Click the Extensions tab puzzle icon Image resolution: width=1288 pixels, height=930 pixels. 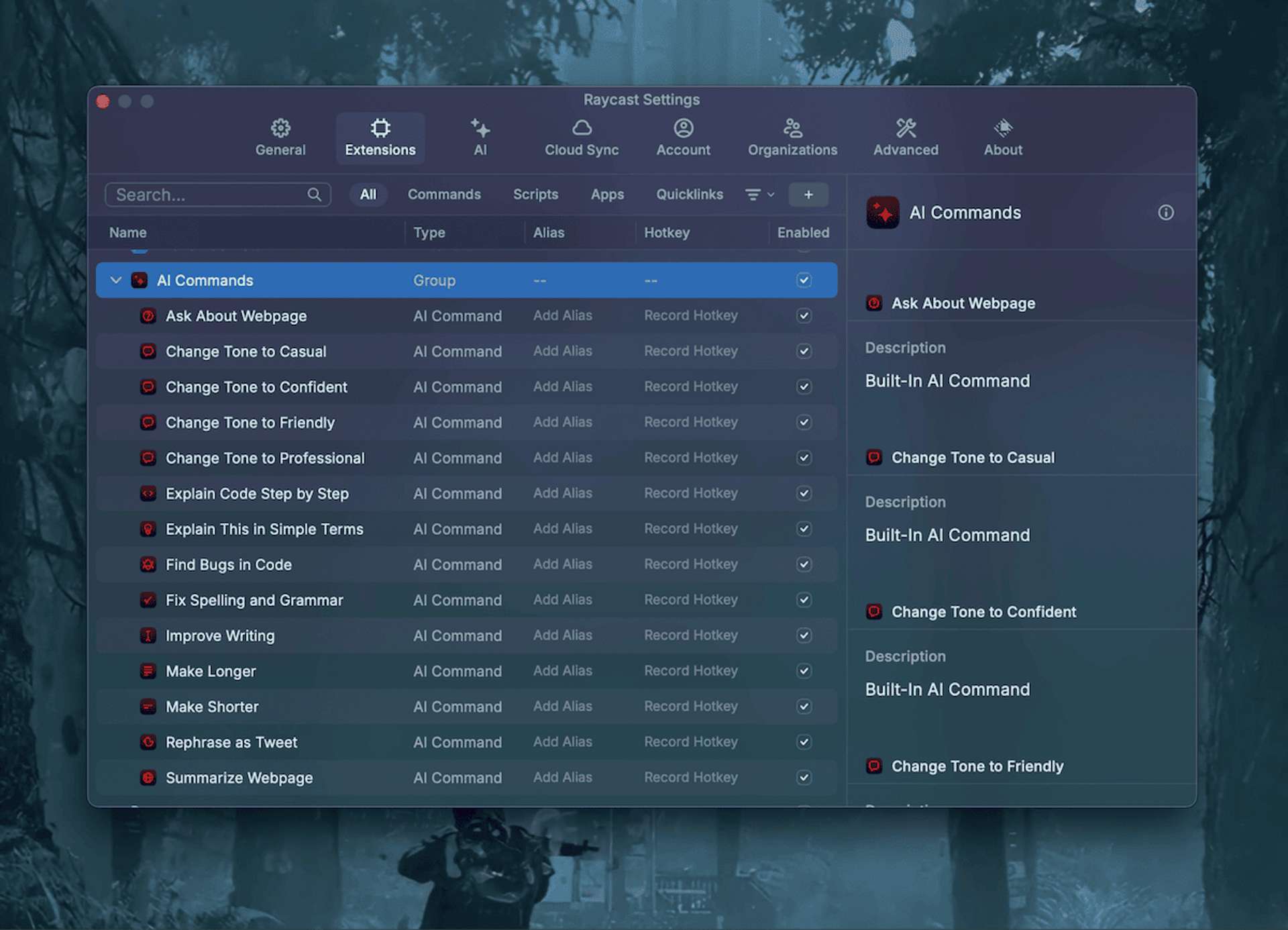click(x=380, y=127)
